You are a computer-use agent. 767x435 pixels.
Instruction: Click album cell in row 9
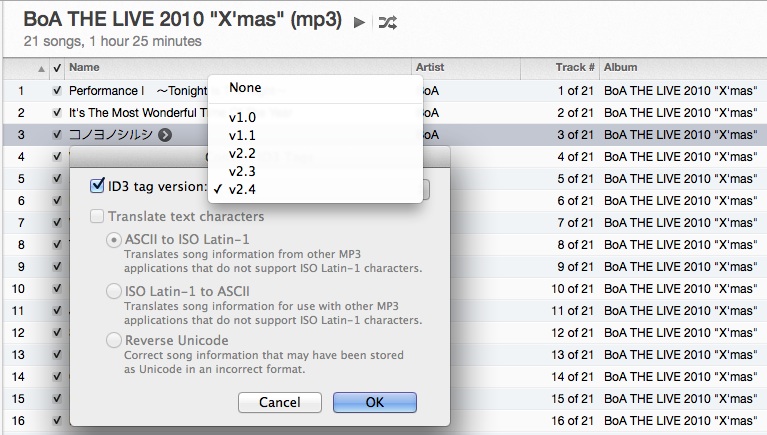tap(680, 267)
